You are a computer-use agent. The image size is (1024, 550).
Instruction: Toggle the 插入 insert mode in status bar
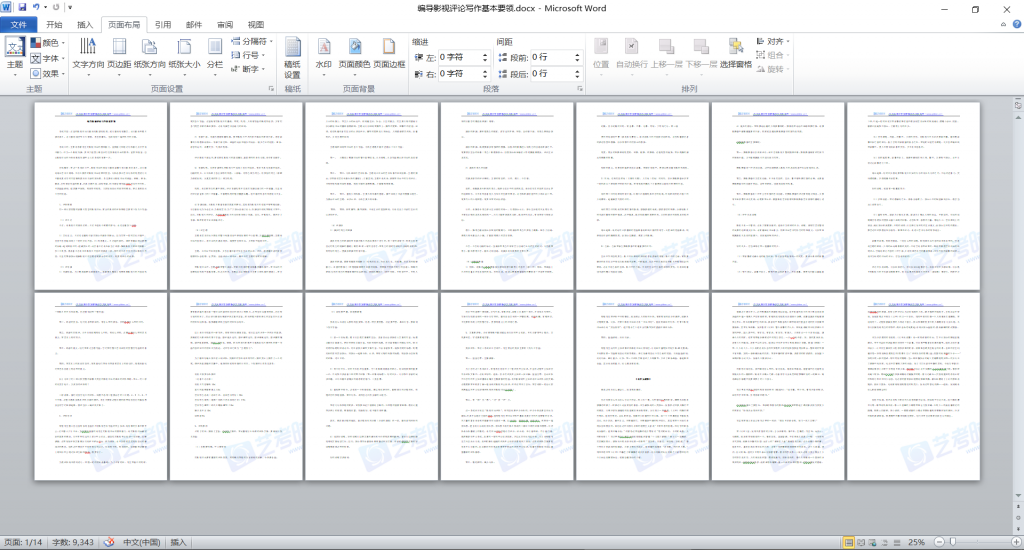178,542
